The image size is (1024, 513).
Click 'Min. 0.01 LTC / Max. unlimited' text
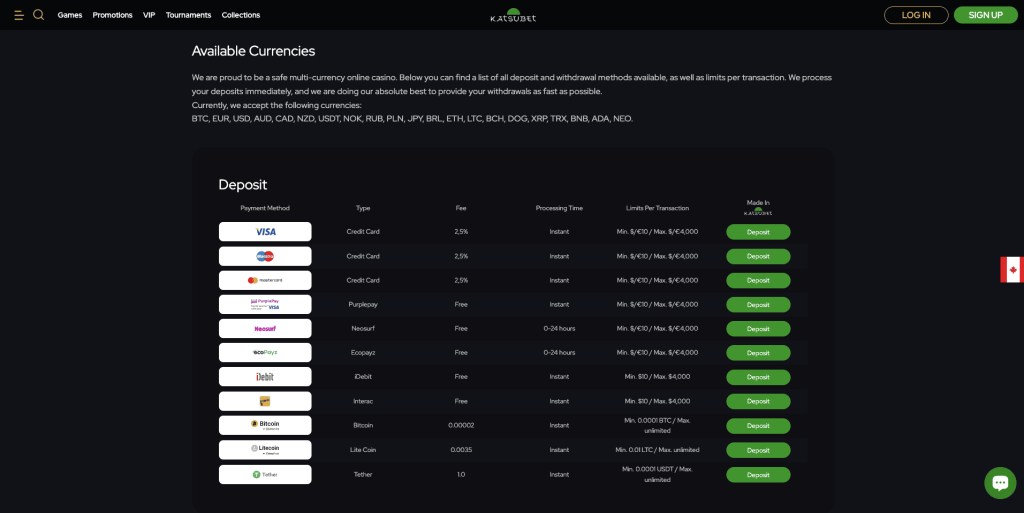tap(657, 450)
